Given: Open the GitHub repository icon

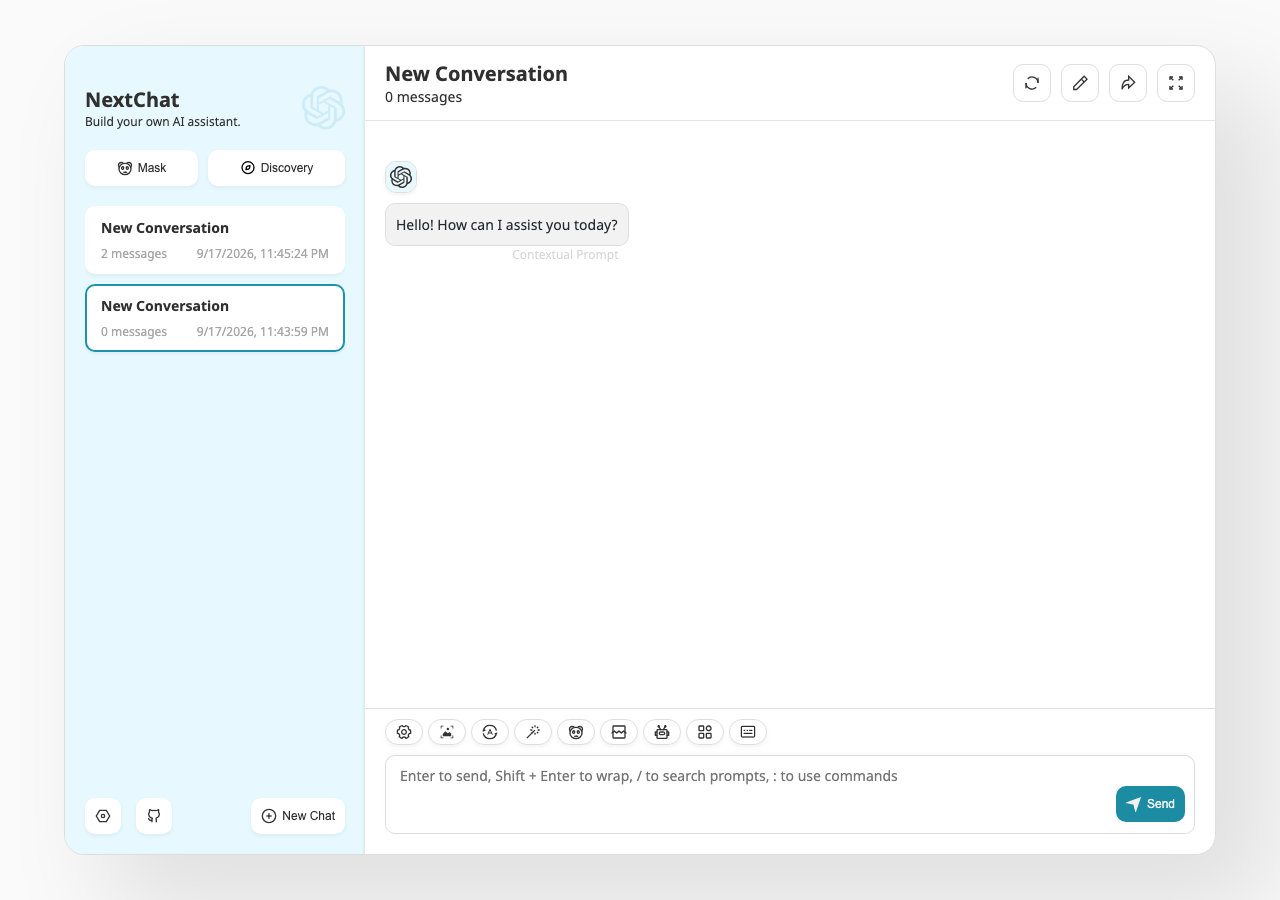Looking at the screenshot, I should click(154, 816).
